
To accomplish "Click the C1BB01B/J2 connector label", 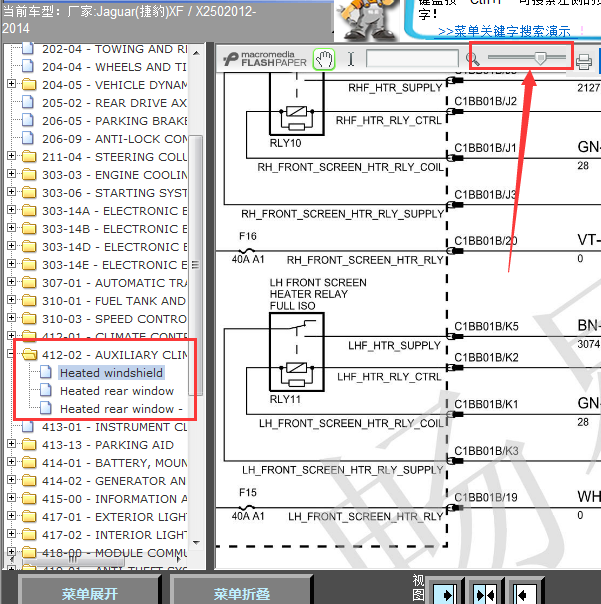I will tap(485, 101).
